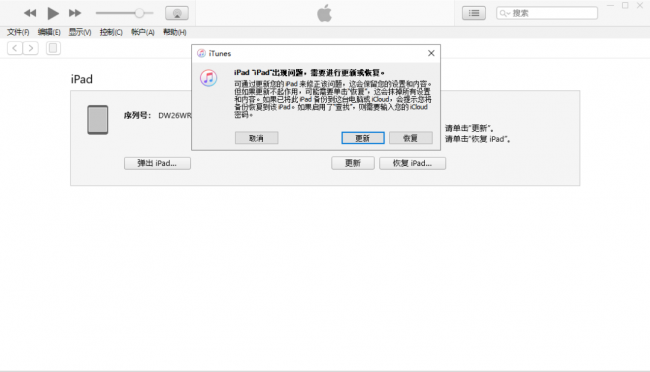650x372 pixels.
Task: Click the 序列号 serial number label
Action: click(137, 115)
